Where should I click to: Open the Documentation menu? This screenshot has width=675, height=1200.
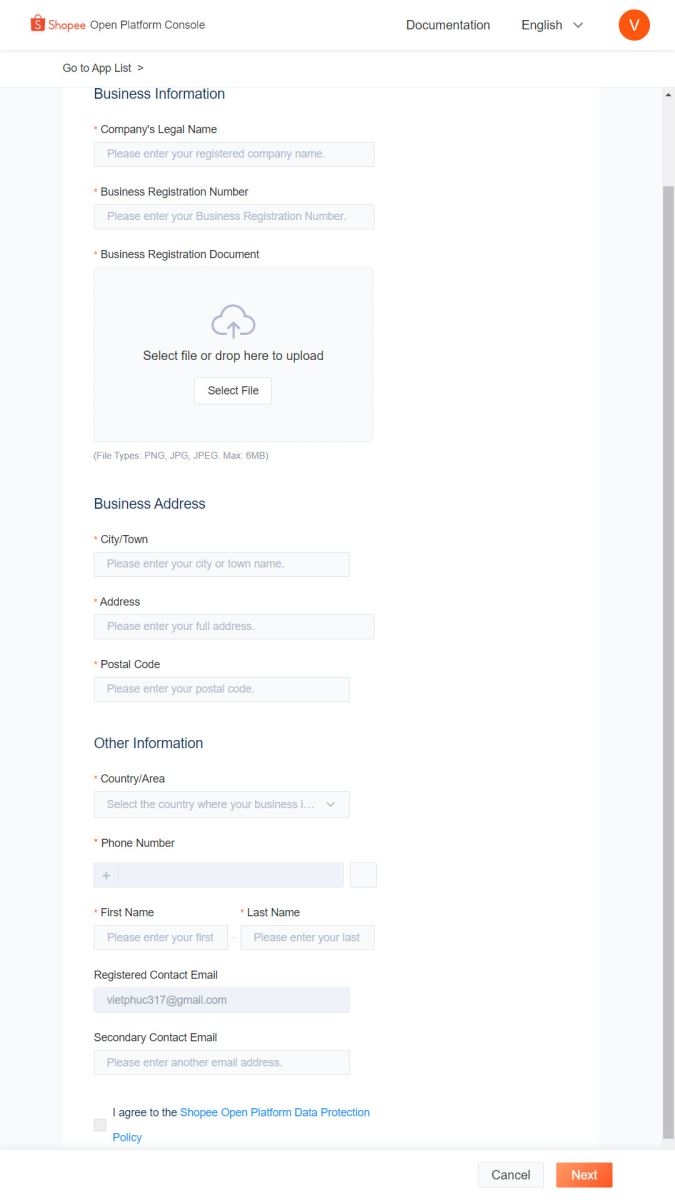(448, 25)
